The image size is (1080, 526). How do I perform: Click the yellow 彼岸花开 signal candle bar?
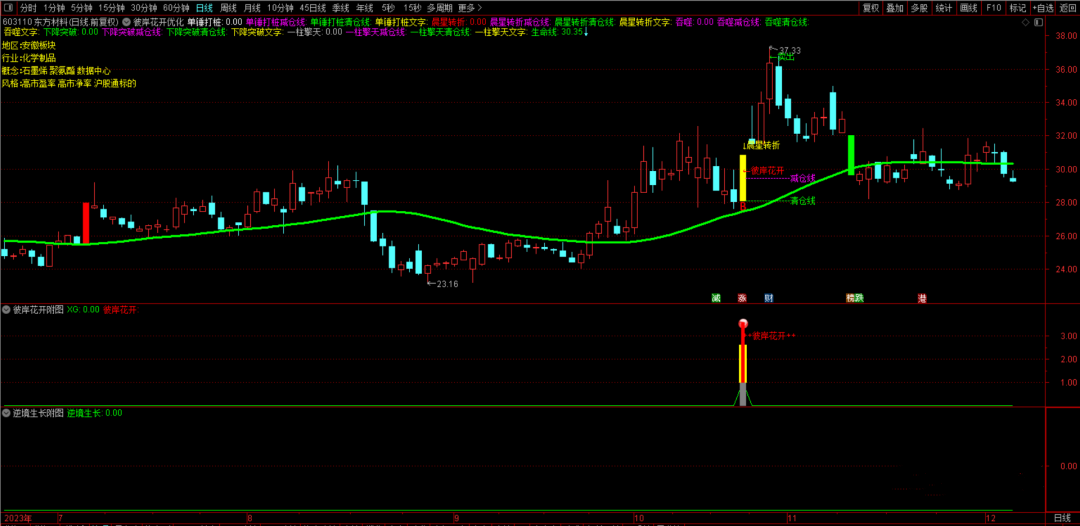pos(743,178)
